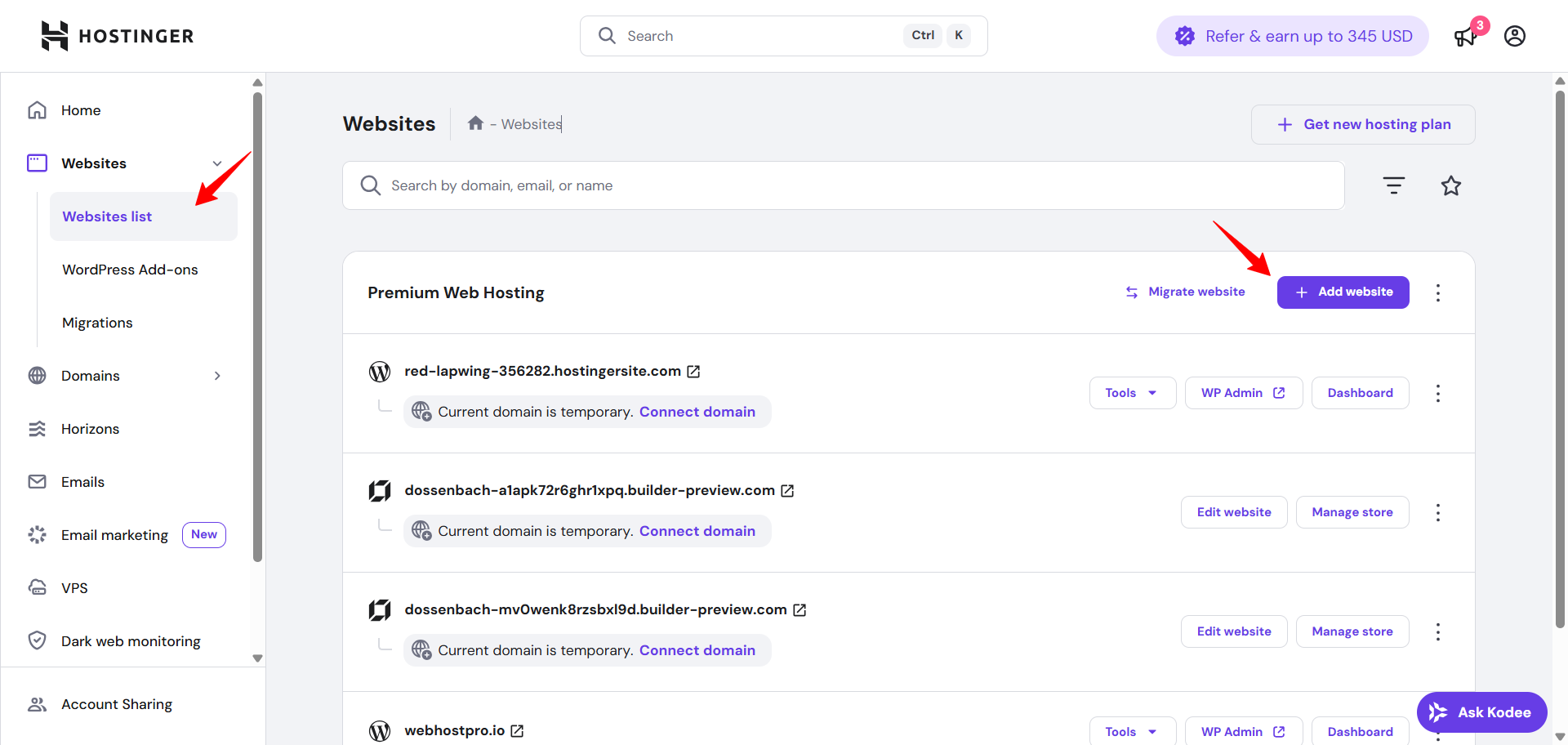
Task: Click the Dark web monitoring shield icon
Action: pyautogui.click(x=37, y=640)
